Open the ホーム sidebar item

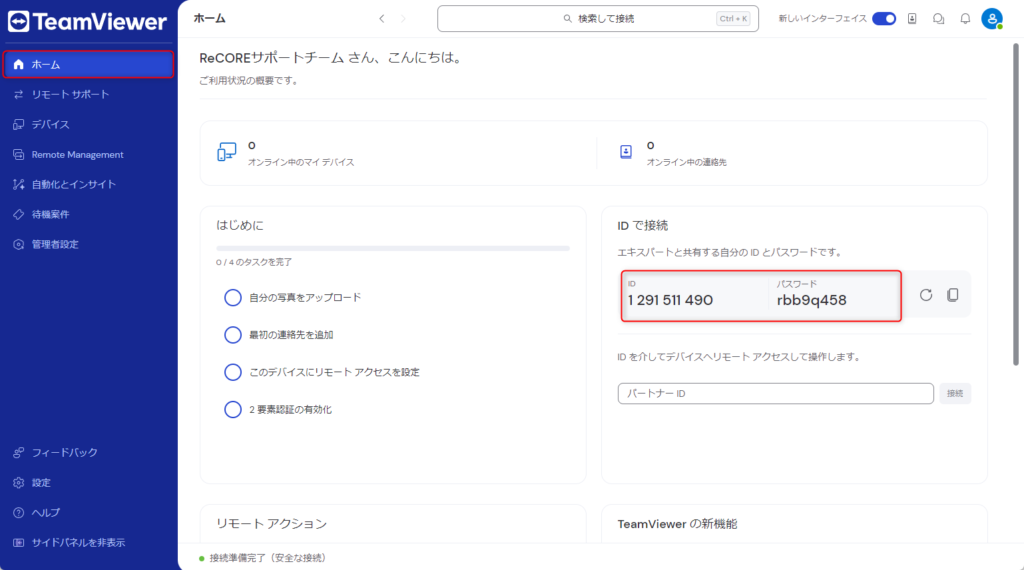[x=88, y=64]
